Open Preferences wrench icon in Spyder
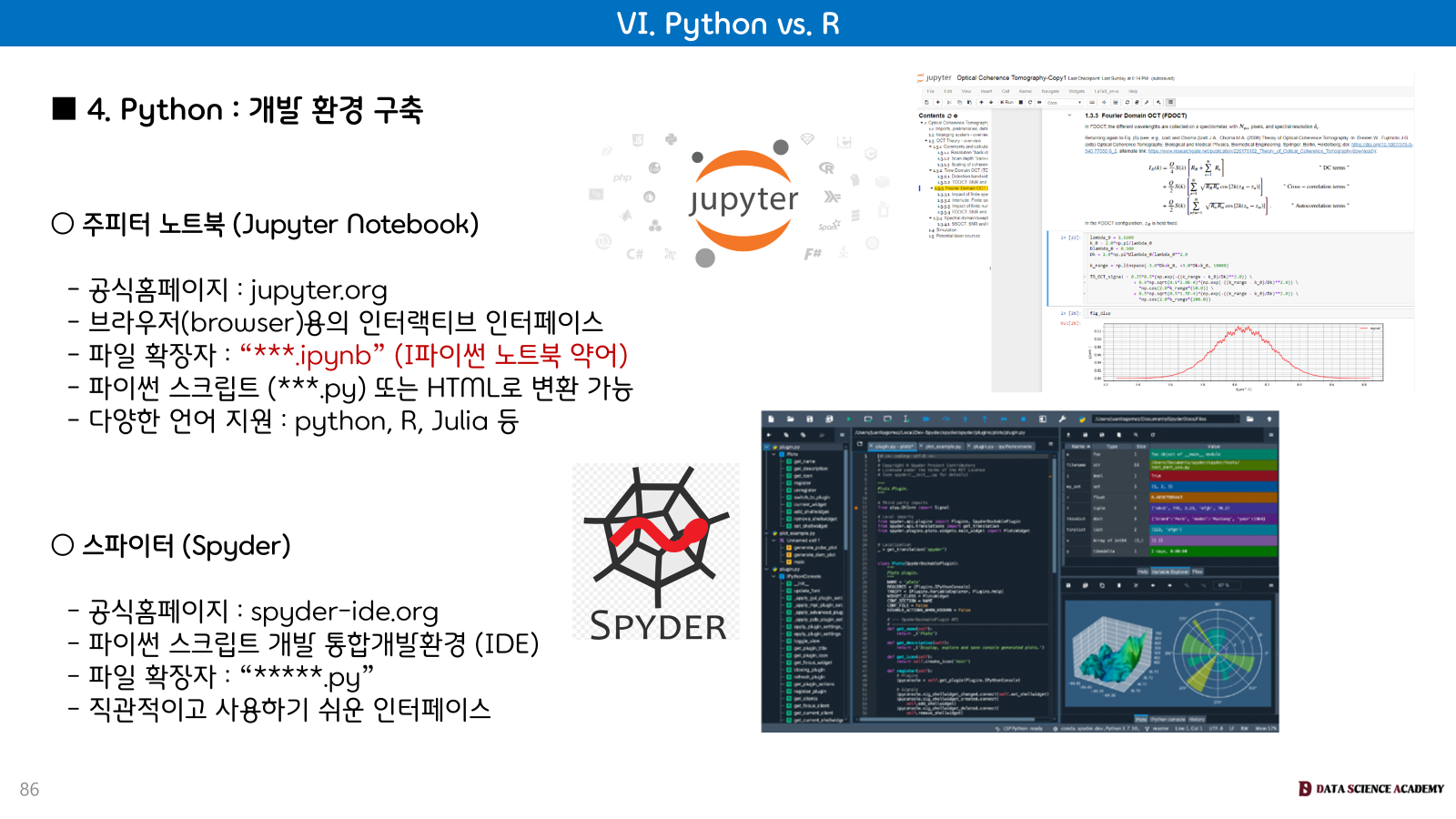This screenshot has height=819, width=1456. tap(1062, 419)
